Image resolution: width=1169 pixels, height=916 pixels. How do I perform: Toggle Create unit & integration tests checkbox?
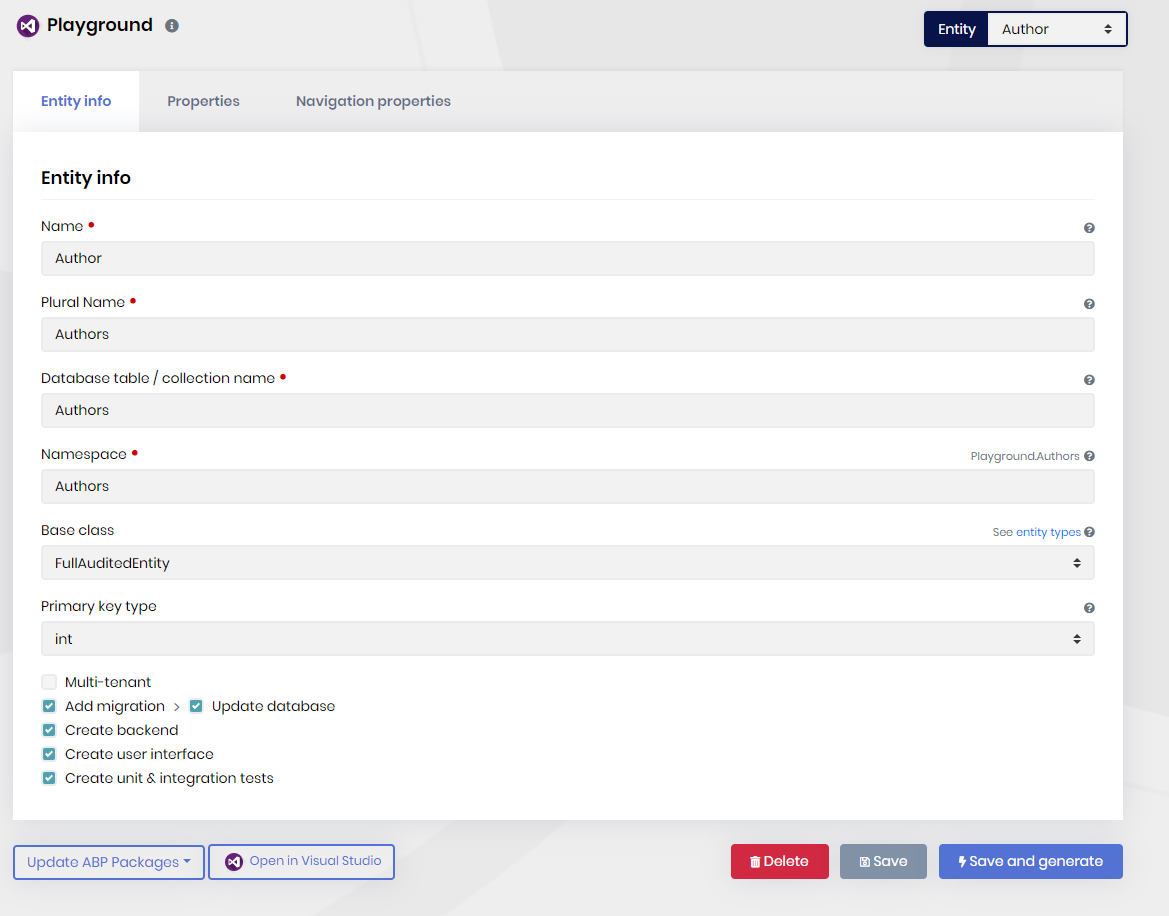click(x=49, y=778)
